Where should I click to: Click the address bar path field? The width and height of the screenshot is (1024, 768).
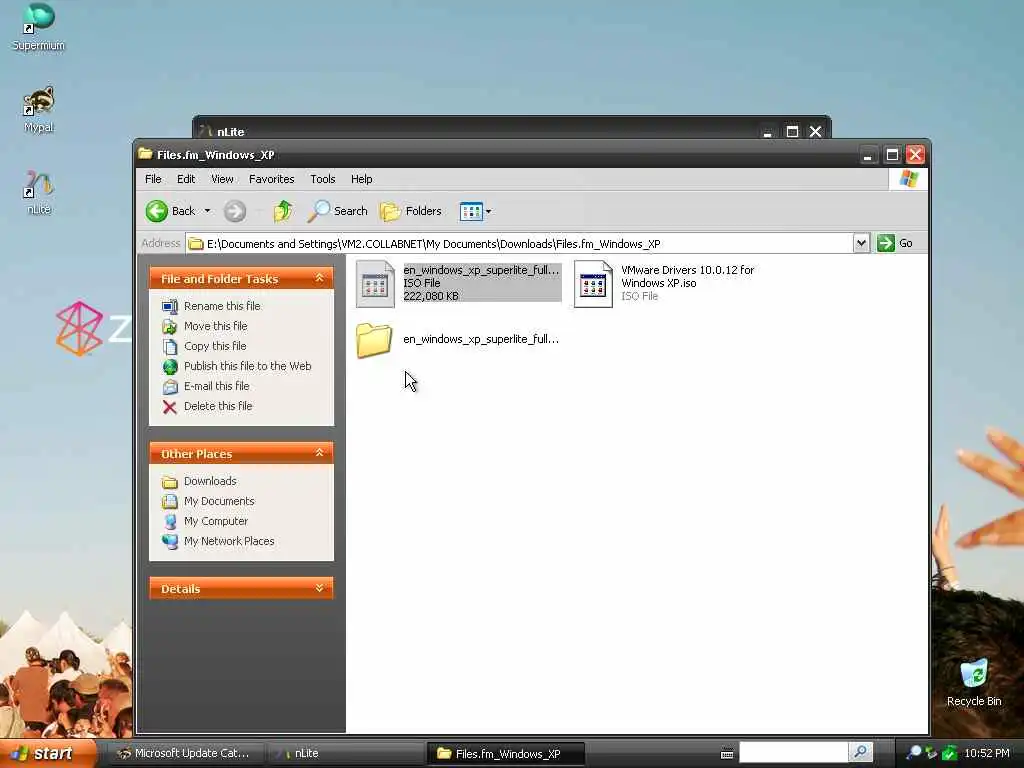click(x=519, y=244)
